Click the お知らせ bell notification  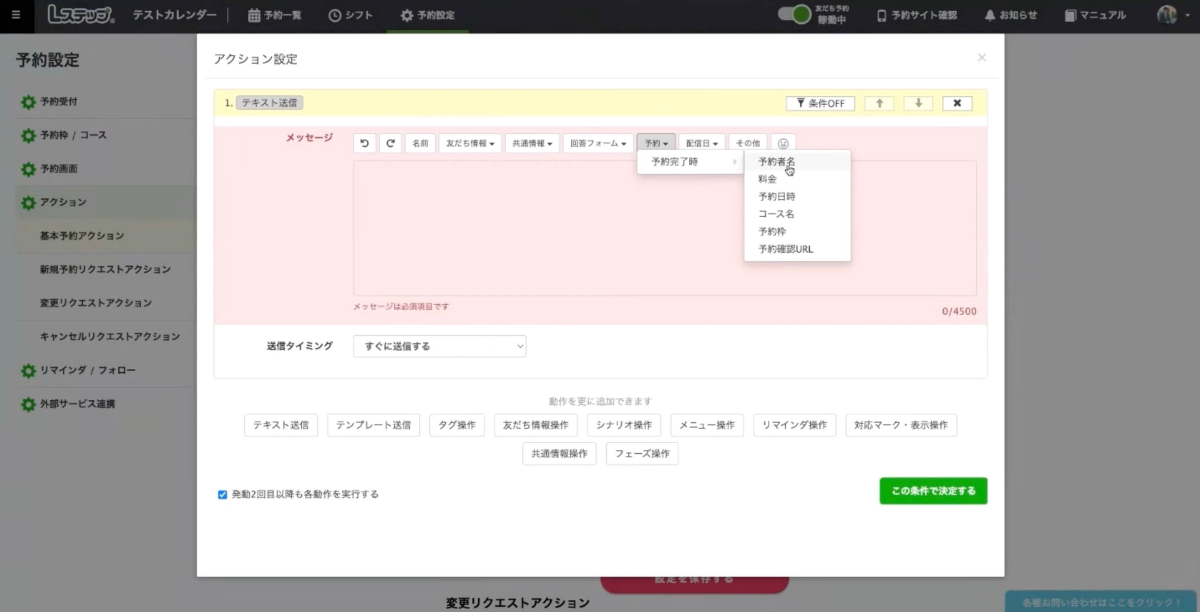(1010, 15)
